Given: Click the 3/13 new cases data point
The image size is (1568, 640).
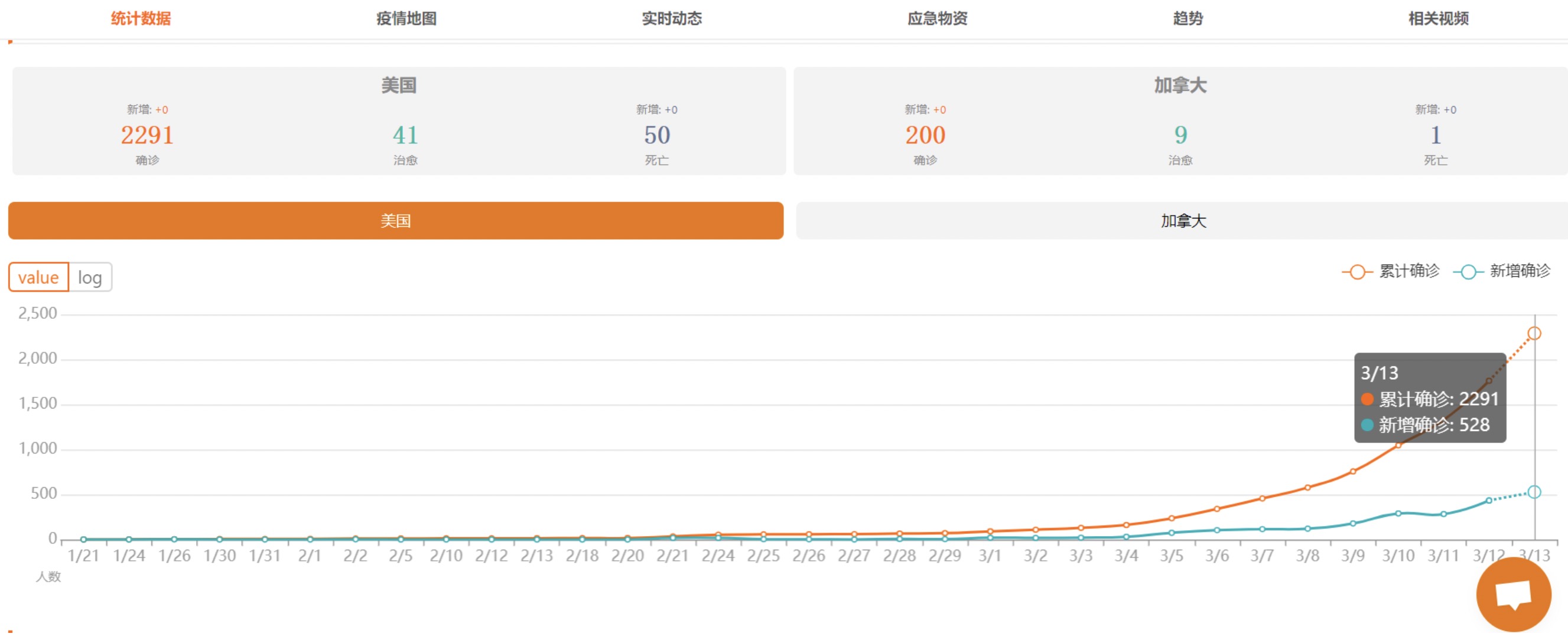Looking at the screenshot, I should click(1534, 492).
